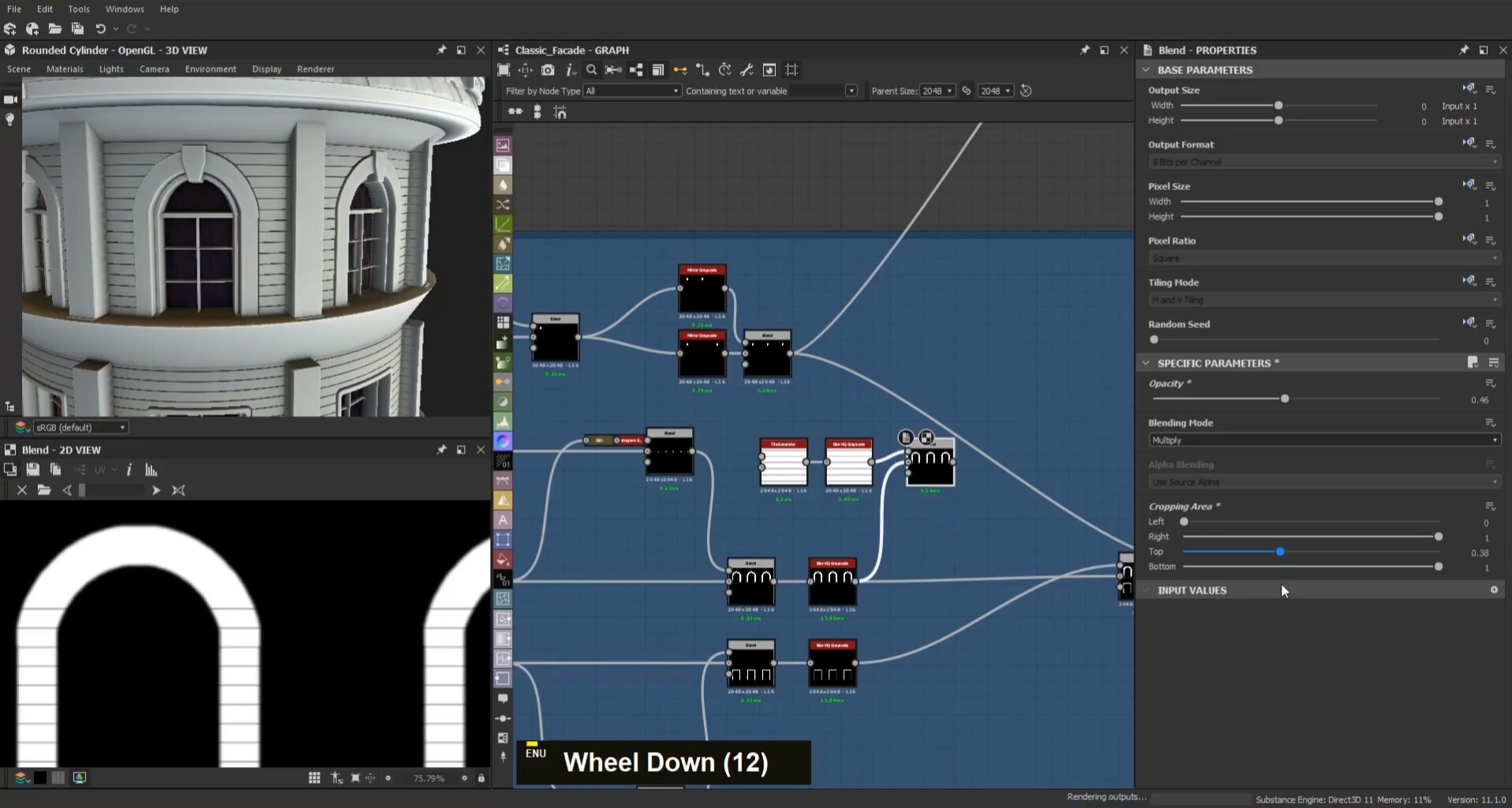Click the camera icon in the 3D view sidebar

click(x=10, y=99)
